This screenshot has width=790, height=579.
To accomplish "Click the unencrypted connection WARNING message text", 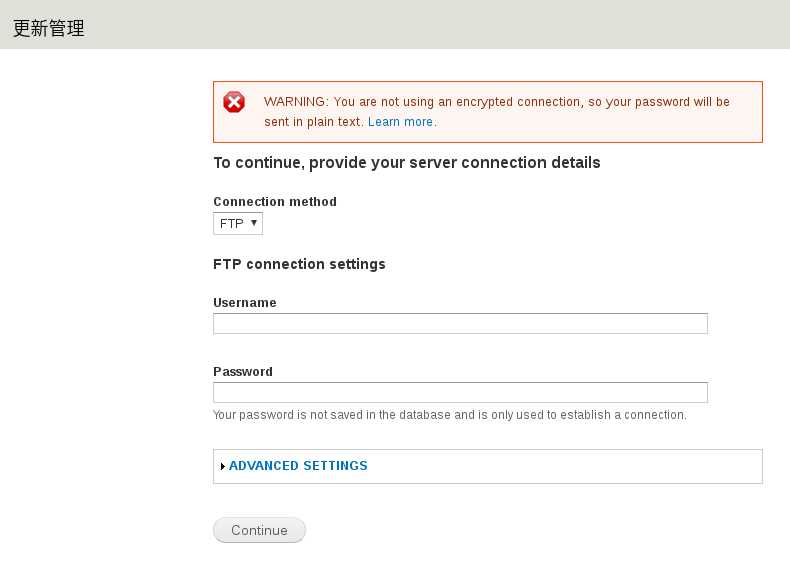I will point(496,112).
